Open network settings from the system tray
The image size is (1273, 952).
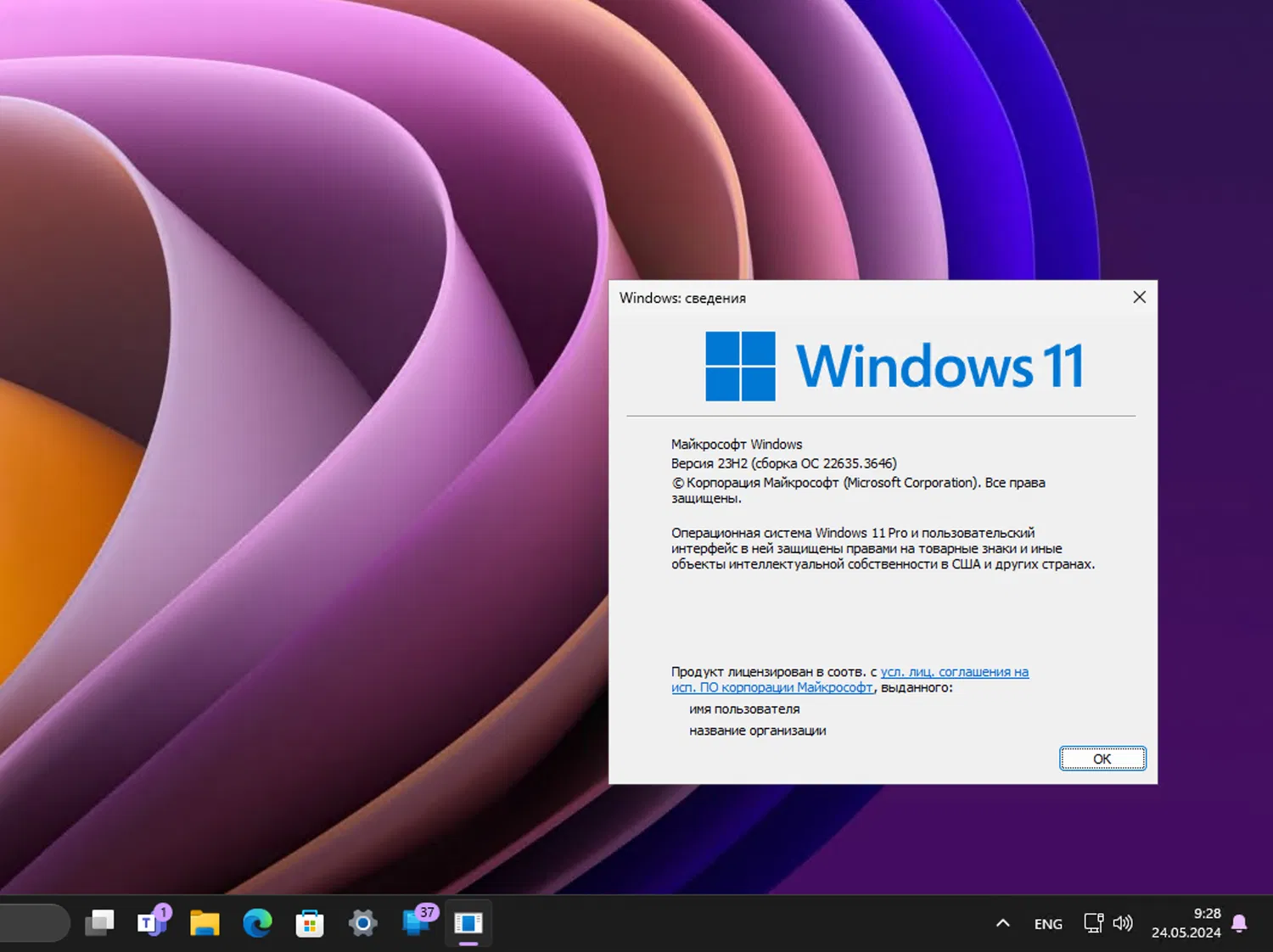1091,922
